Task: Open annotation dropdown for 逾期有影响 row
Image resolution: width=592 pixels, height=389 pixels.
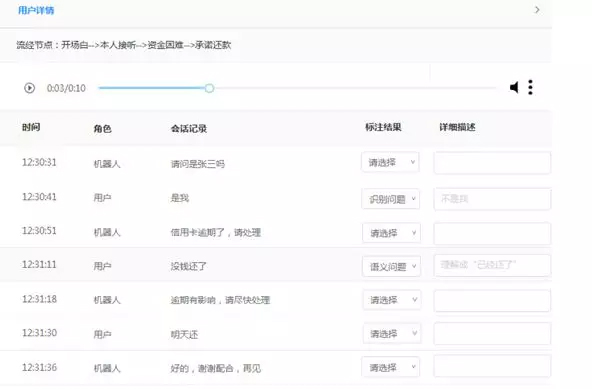Action: [x=392, y=299]
